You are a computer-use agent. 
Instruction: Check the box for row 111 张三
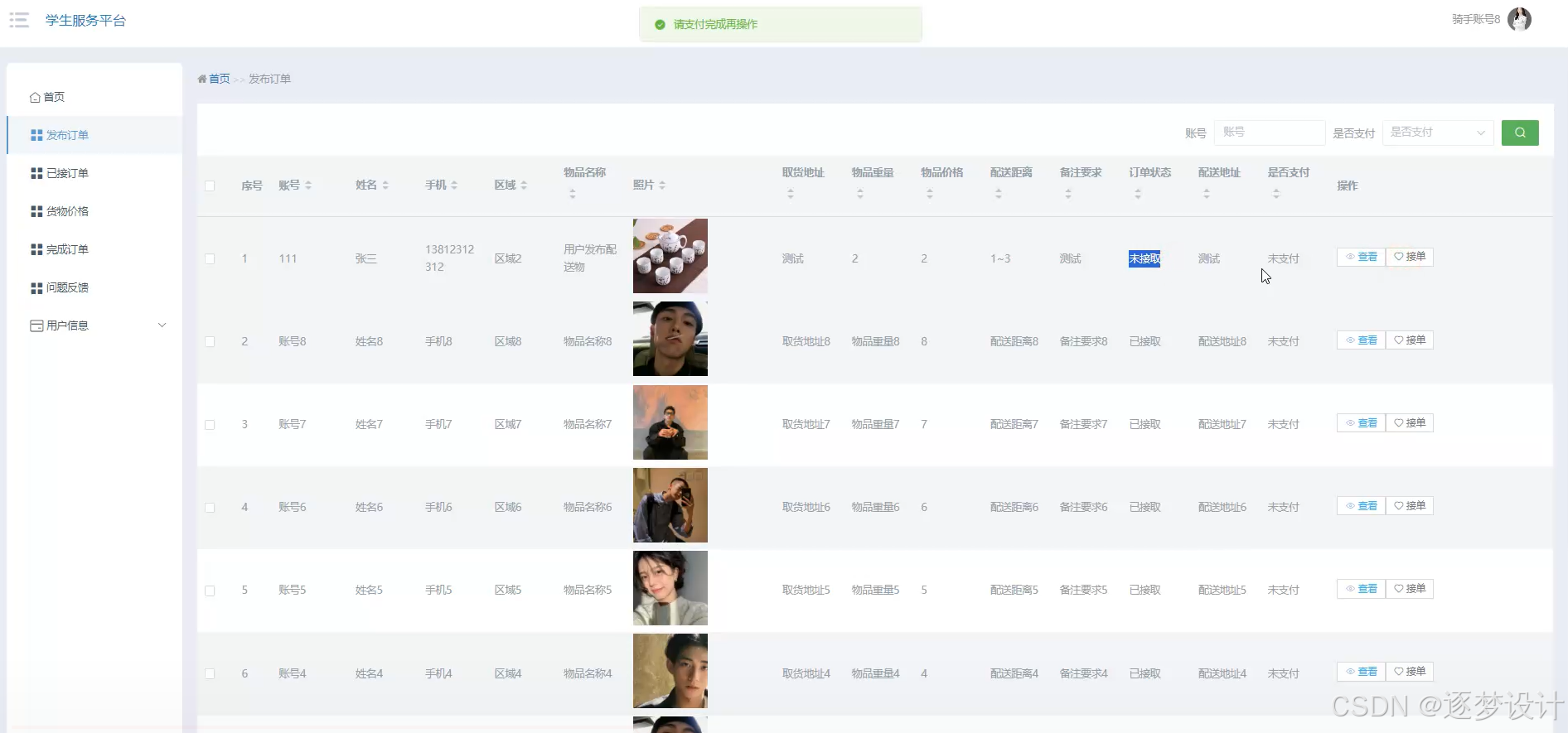click(x=210, y=258)
